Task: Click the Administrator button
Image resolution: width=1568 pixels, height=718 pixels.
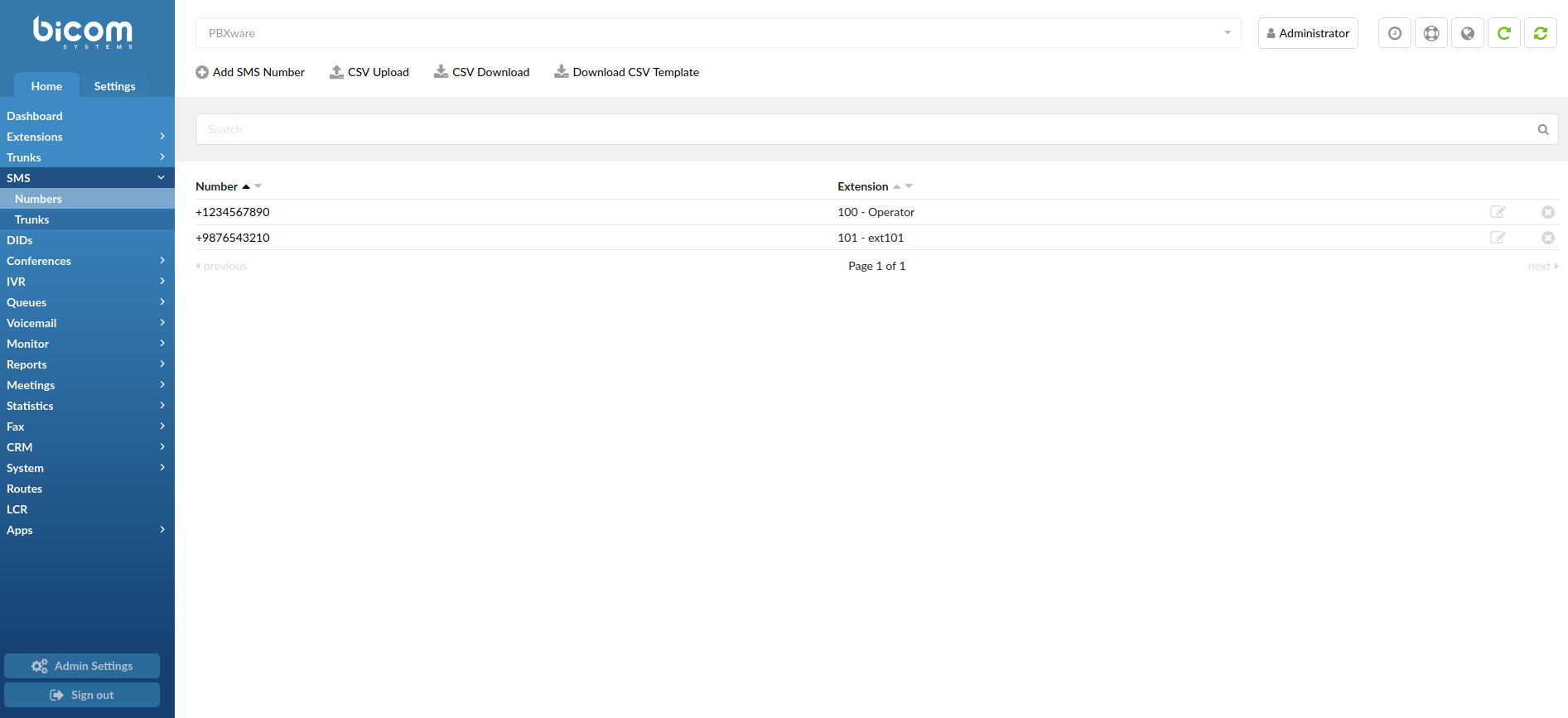Action: [x=1308, y=33]
